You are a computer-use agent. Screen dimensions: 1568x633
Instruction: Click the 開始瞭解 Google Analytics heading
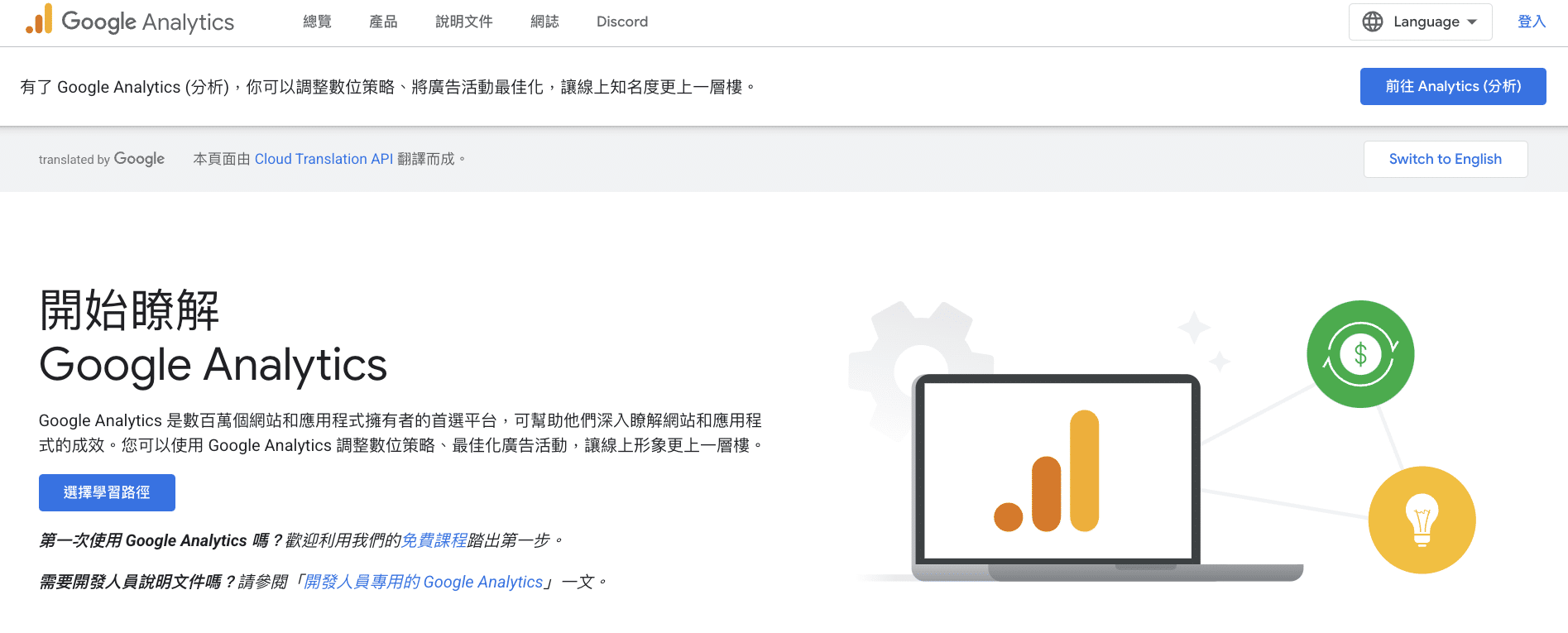213,337
